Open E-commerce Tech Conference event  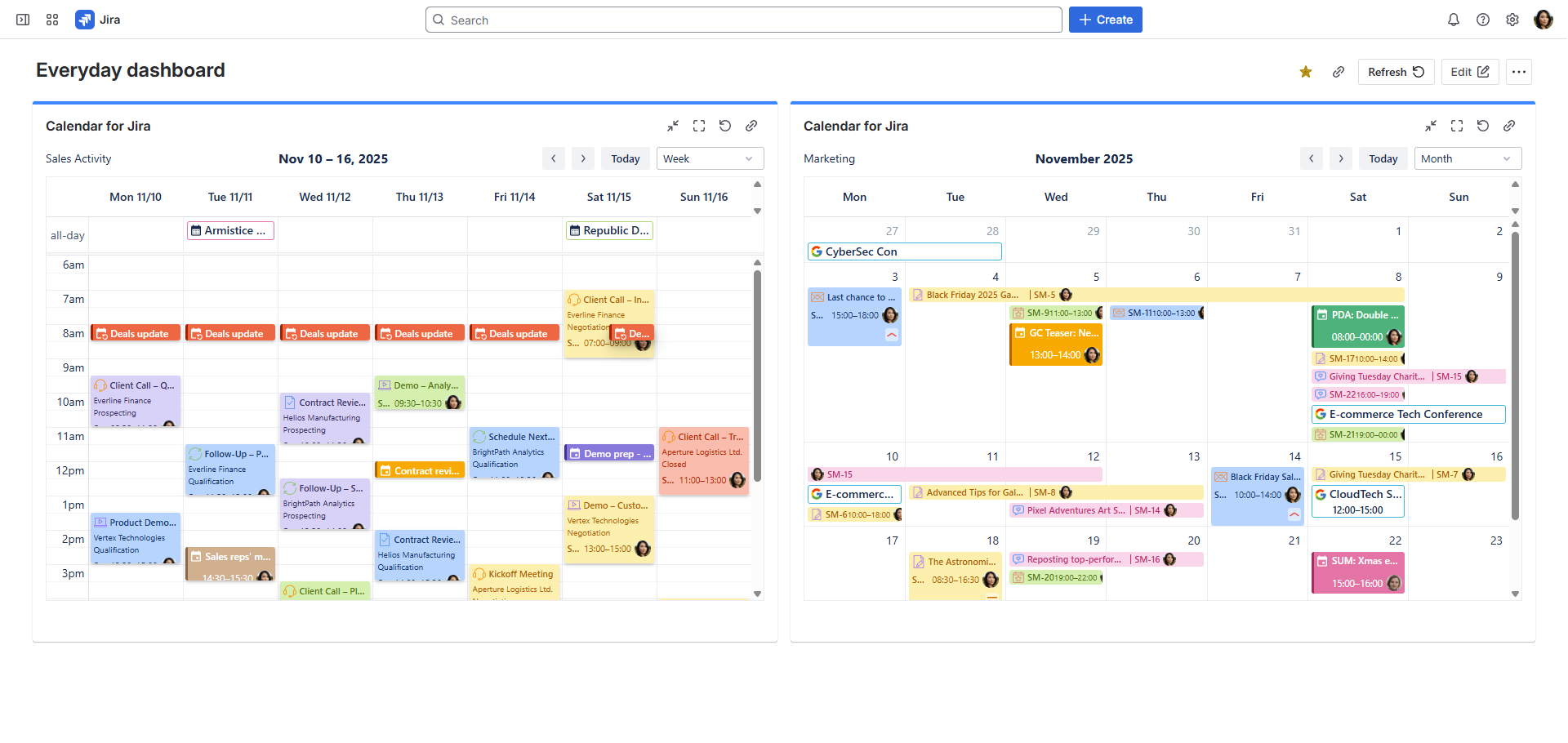tap(1409, 414)
